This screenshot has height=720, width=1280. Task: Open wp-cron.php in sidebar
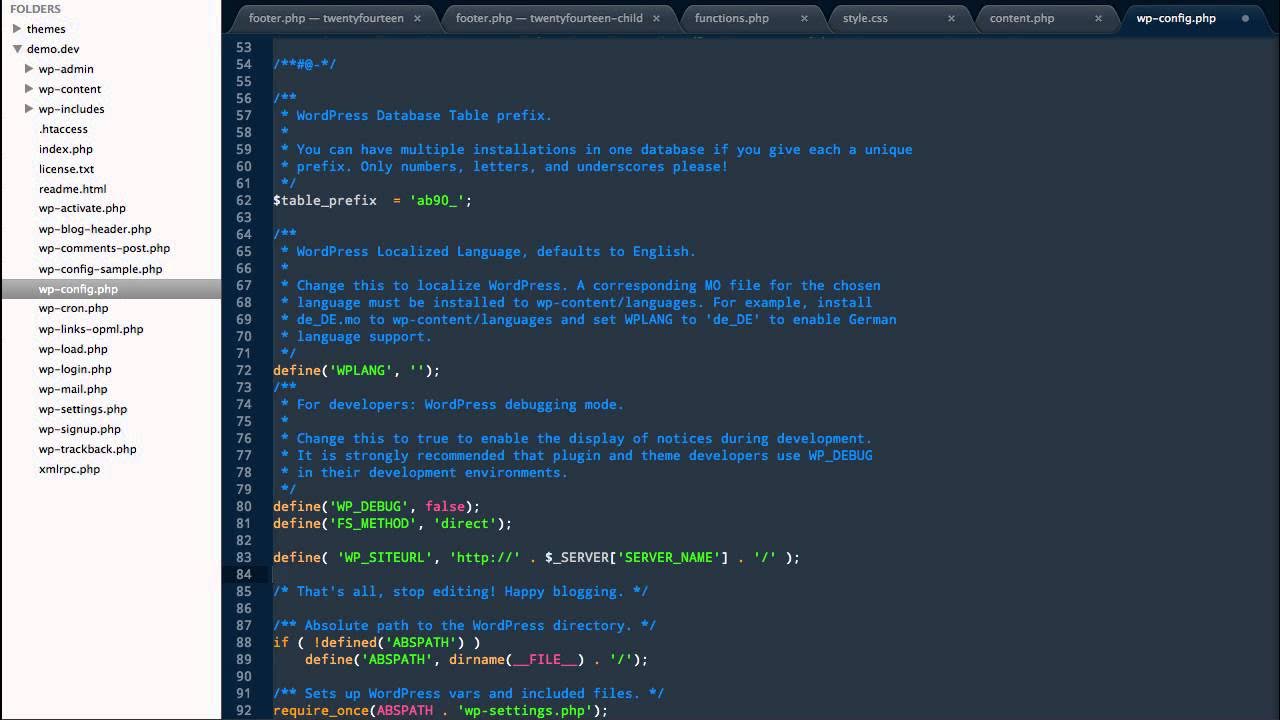pyautogui.click(x=73, y=309)
